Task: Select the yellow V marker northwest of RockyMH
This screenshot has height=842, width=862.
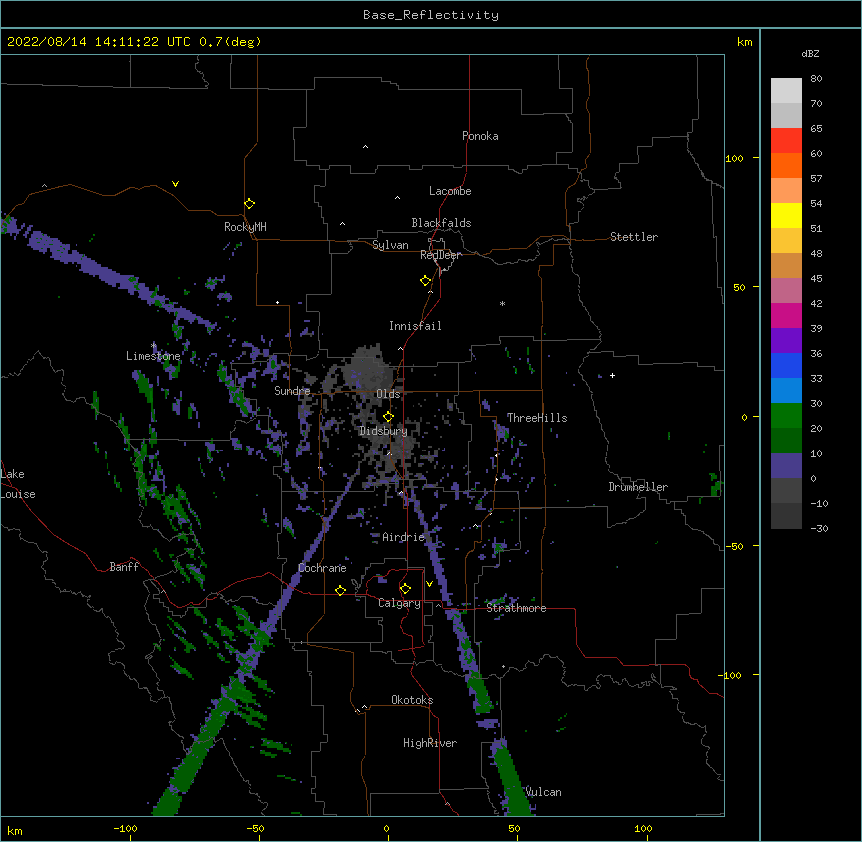Action: point(175,184)
